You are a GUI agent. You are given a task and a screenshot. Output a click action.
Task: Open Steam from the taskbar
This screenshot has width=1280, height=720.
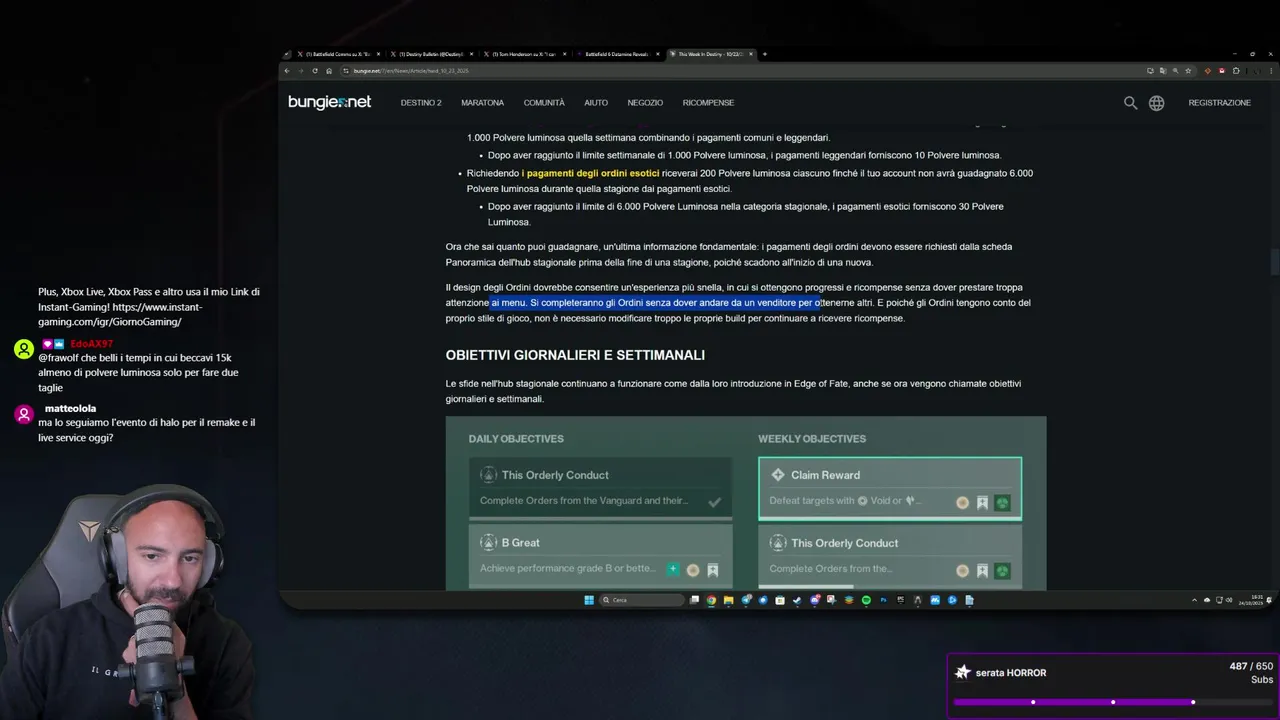click(797, 600)
